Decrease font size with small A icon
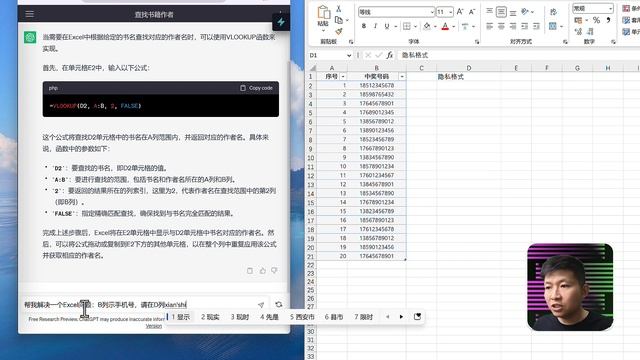Image resolution: width=640 pixels, height=360 pixels. 472,12
